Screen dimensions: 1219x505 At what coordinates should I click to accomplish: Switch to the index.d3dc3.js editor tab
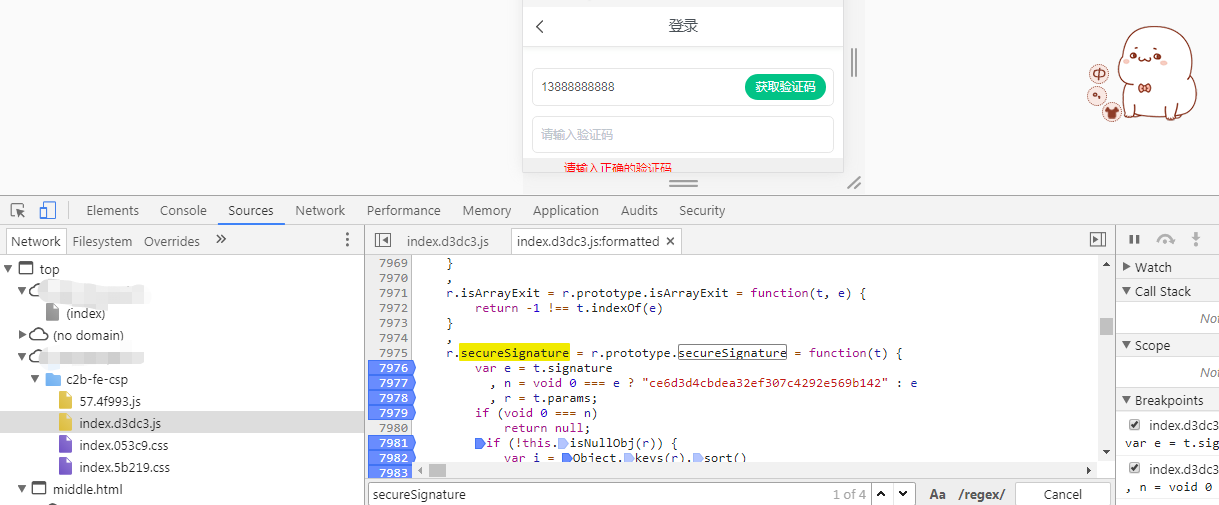coord(448,241)
